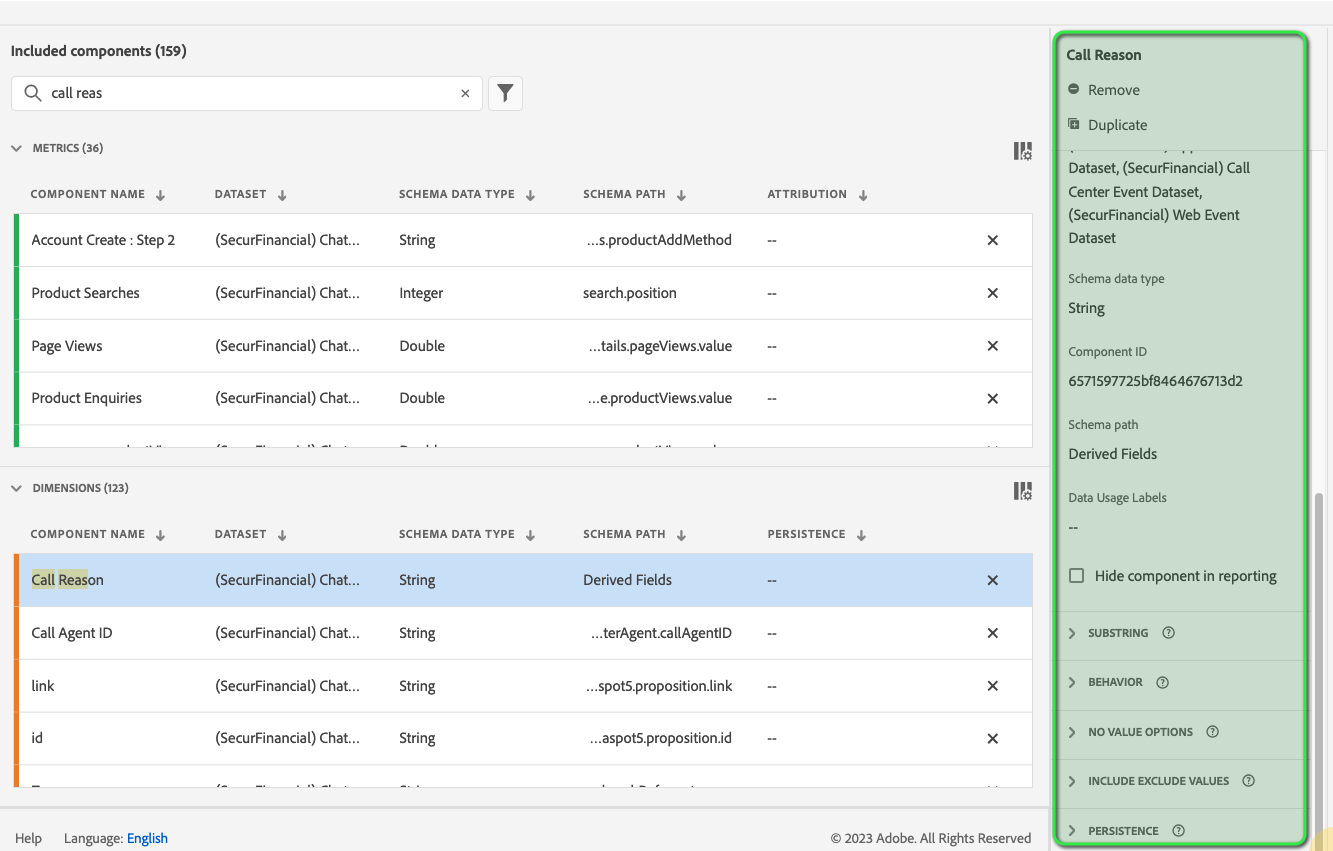
Task: Remove the Account Create : Step 2 metric
Action: tap(993, 240)
